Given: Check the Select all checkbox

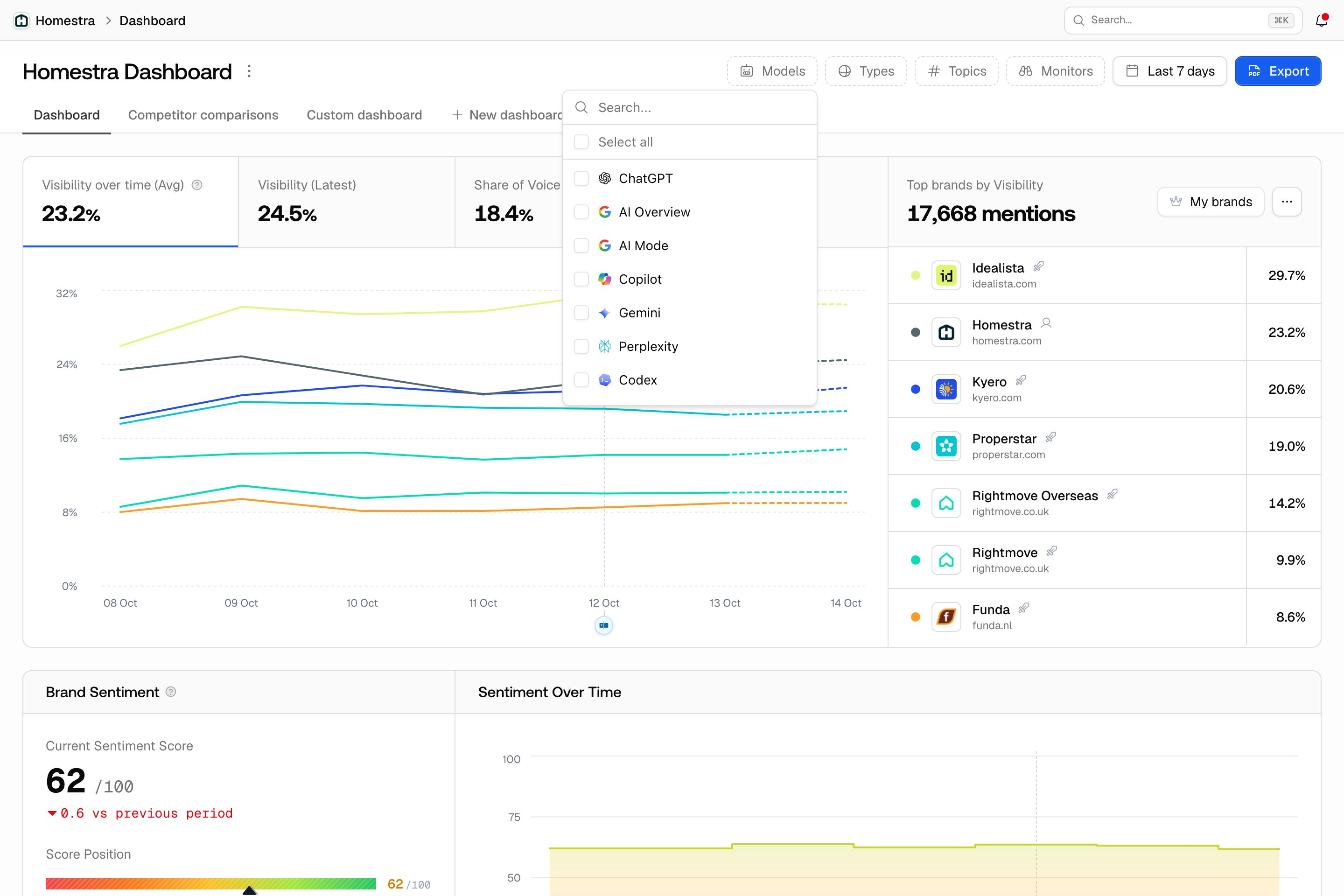Looking at the screenshot, I should point(581,142).
